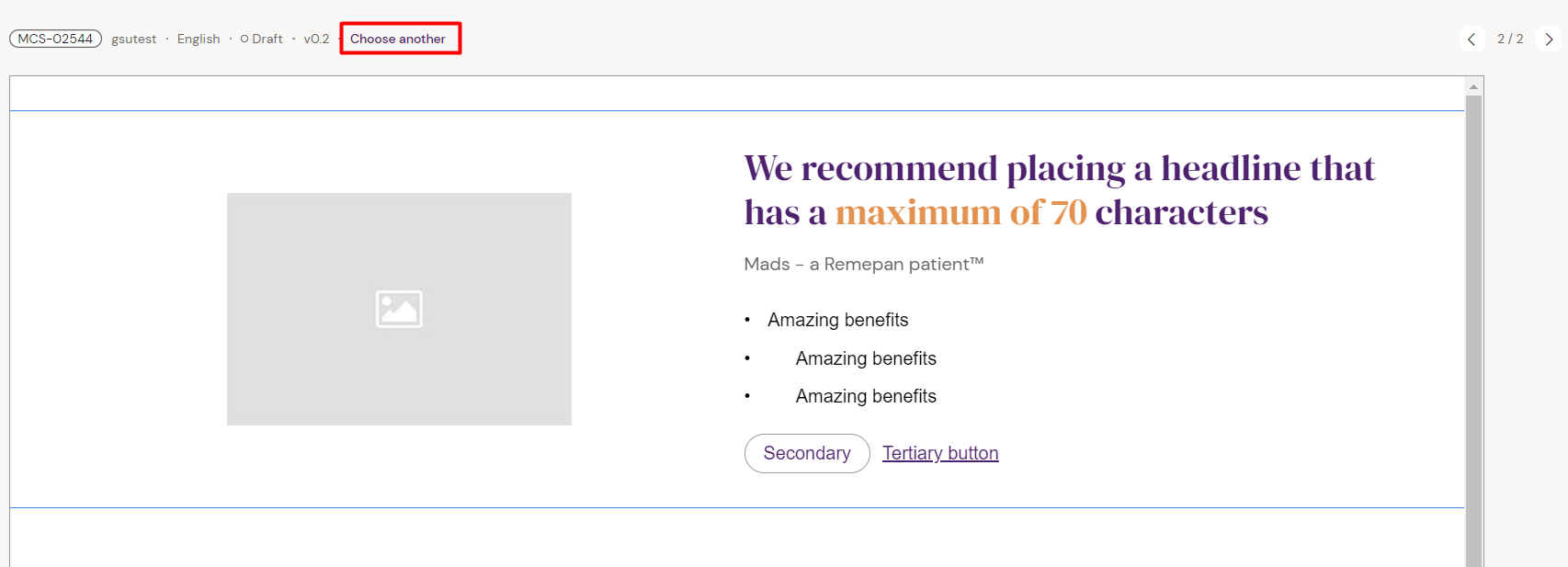
Task: Click the orange "maximum of 70" text
Action: (x=960, y=213)
